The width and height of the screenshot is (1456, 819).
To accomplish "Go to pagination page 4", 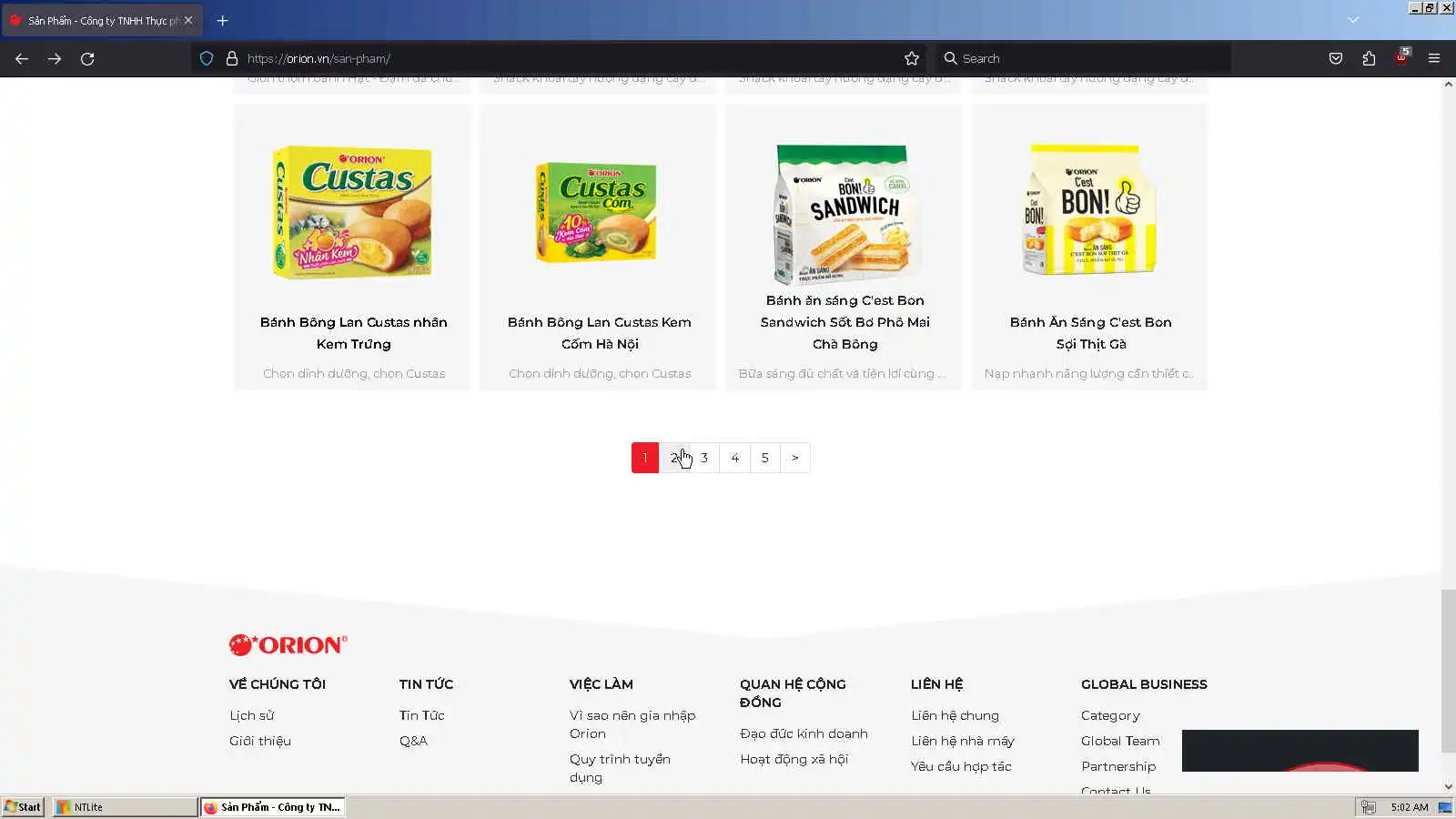I will click(735, 458).
